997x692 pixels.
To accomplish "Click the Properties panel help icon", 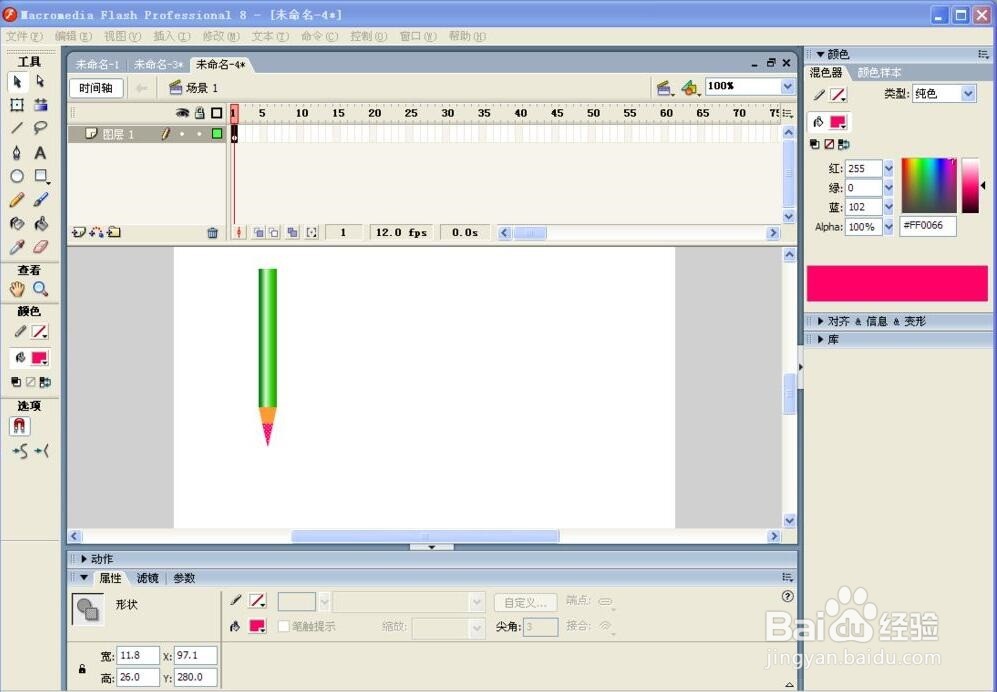I will pyautogui.click(x=787, y=596).
